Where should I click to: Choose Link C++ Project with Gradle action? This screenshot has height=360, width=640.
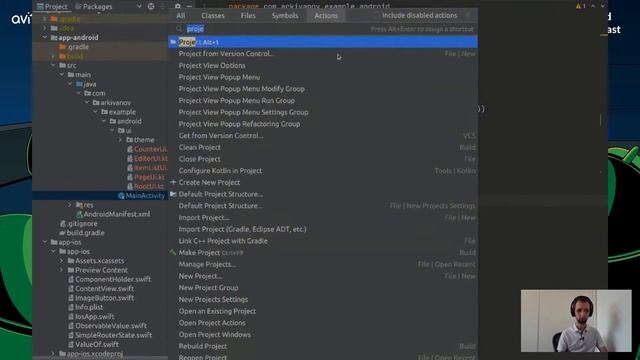coord(323,241)
